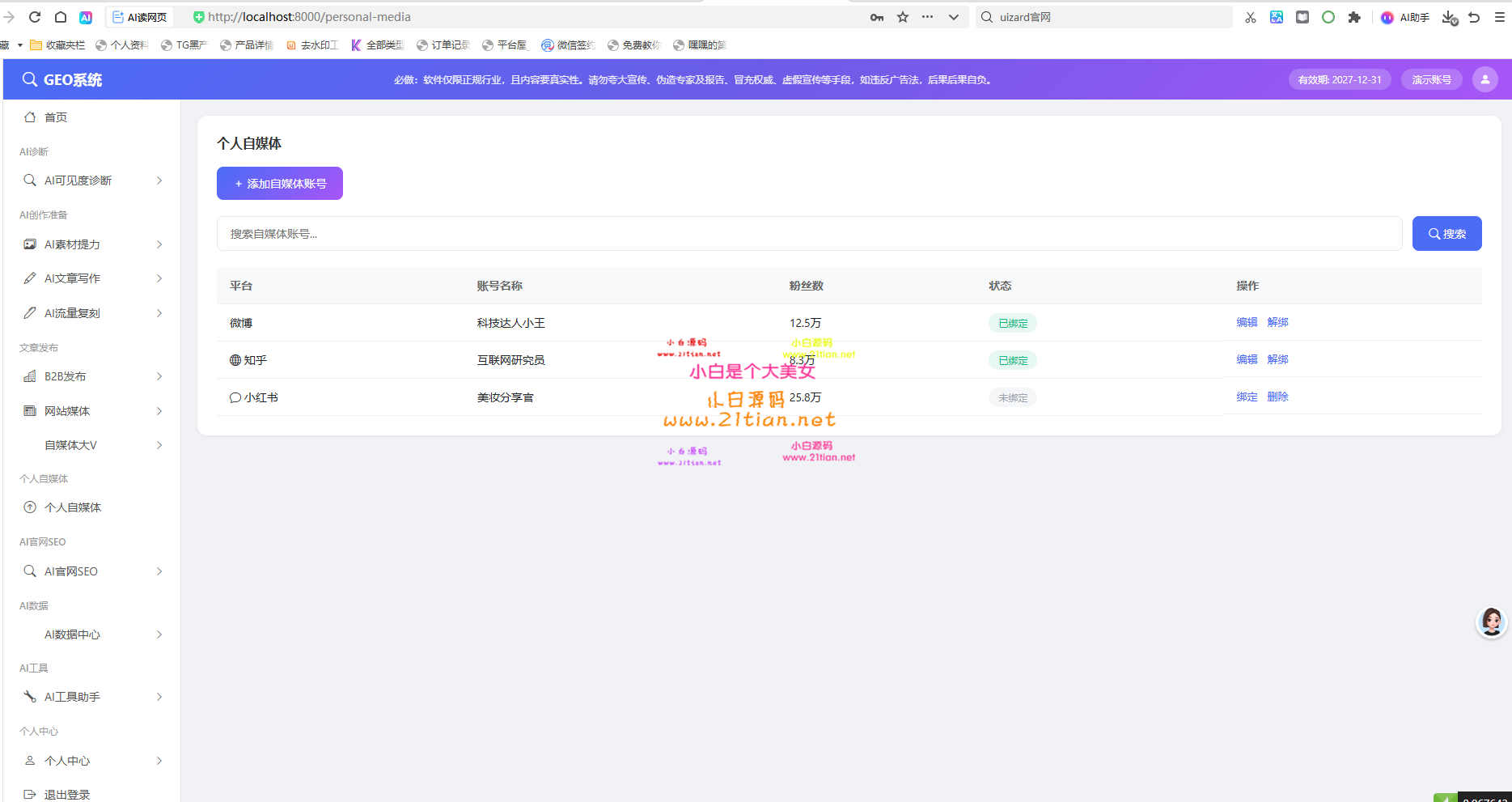Click the 添加自媒体账号 button
The height and width of the screenshot is (802, 1512).
click(x=280, y=184)
